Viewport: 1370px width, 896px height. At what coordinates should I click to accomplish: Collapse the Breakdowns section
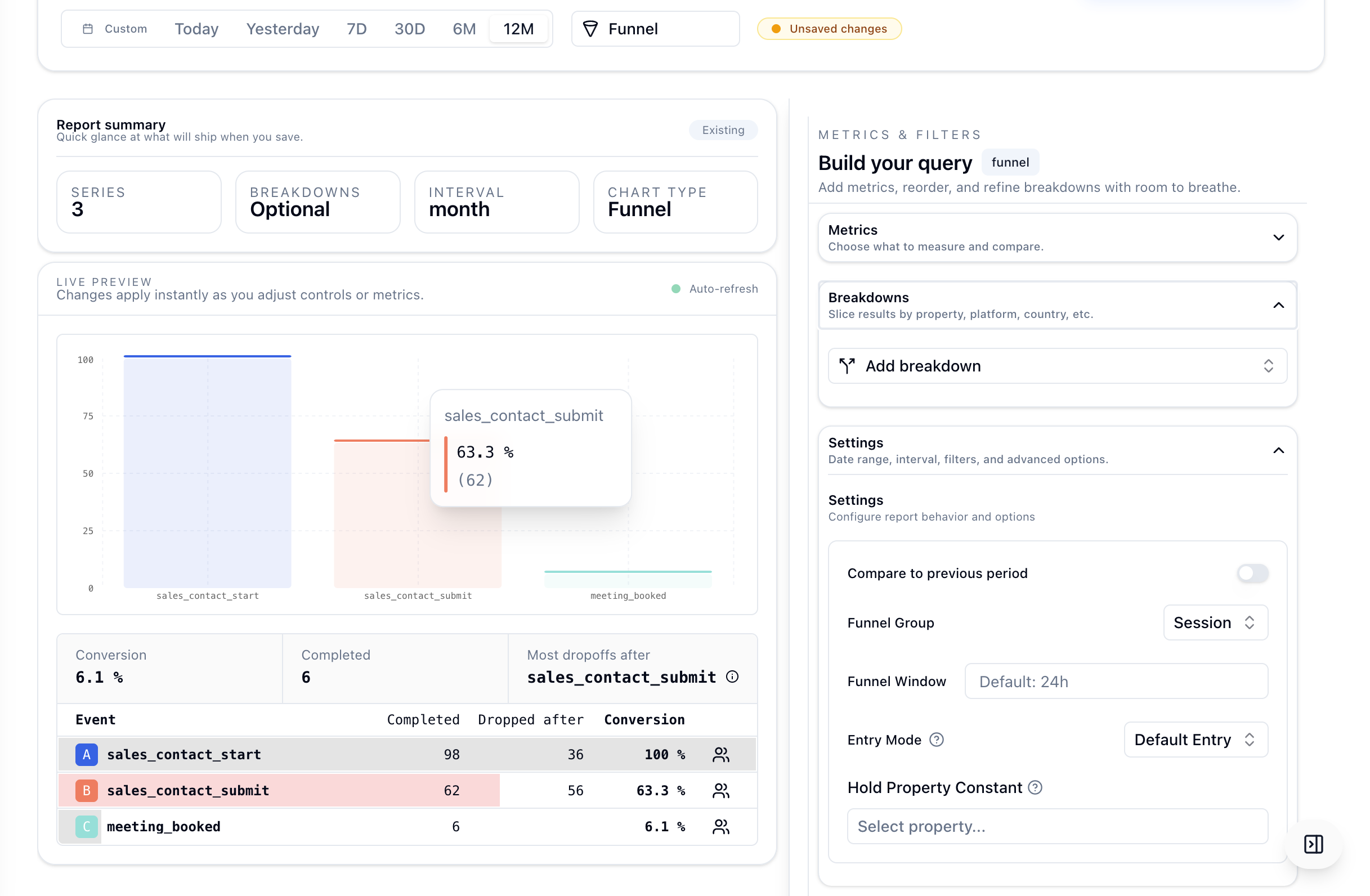[x=1278, y=305]
